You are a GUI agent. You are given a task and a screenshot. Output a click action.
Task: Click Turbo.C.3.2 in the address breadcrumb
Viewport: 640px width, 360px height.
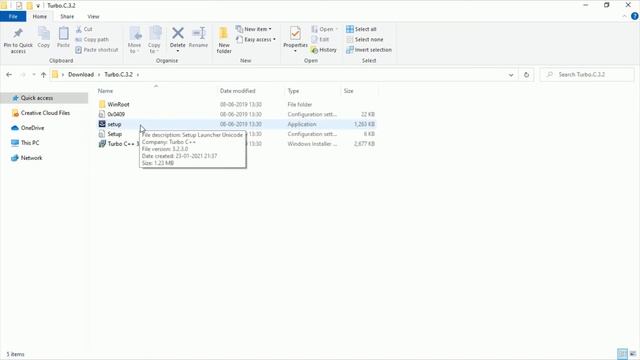pyautogui.click(x=118, y=75)
